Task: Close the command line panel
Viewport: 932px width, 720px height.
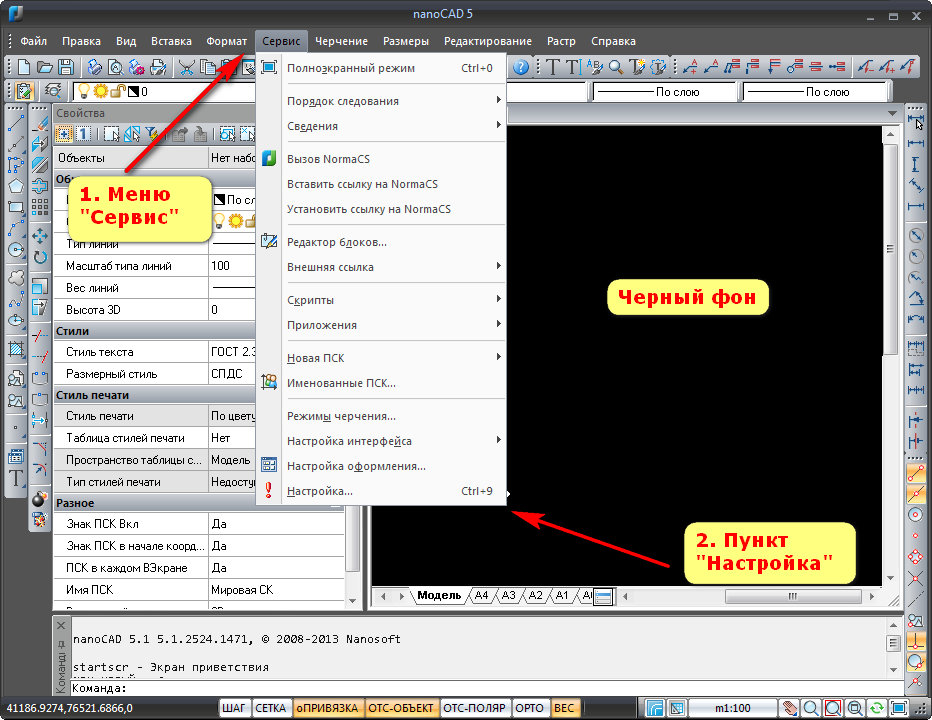Action: coord(61,625)
